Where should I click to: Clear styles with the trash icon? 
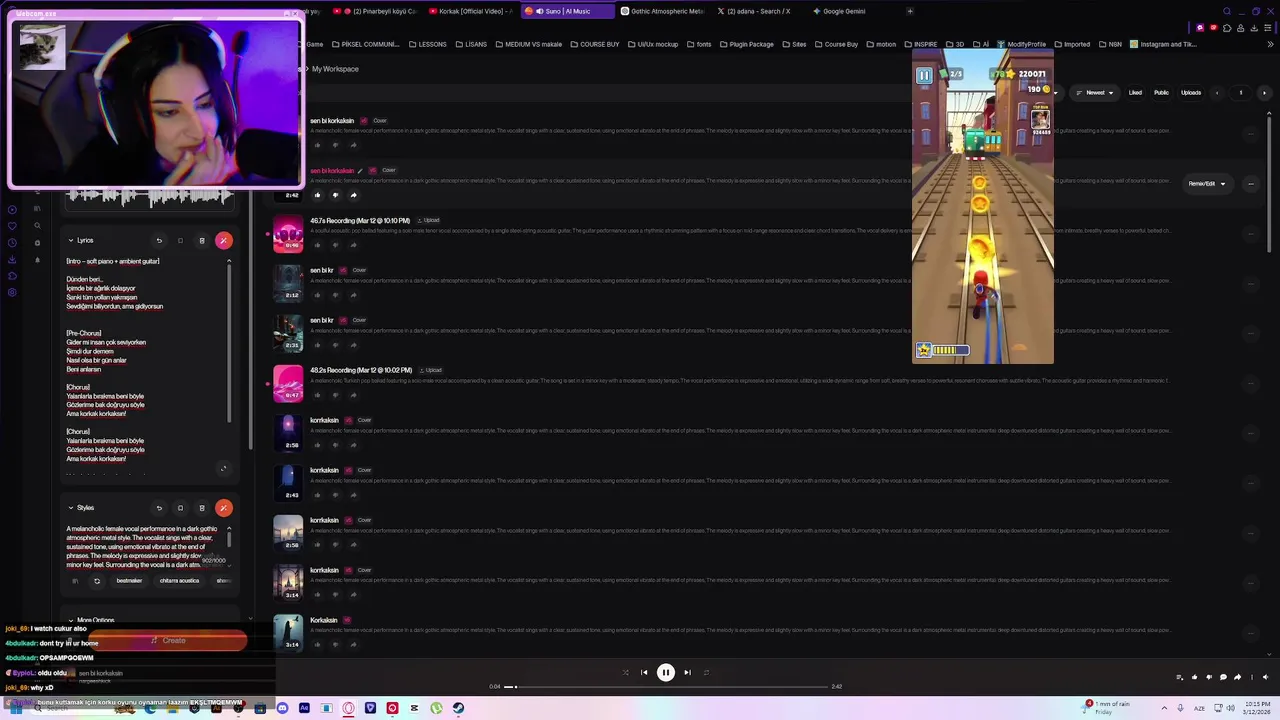(202, 508)
